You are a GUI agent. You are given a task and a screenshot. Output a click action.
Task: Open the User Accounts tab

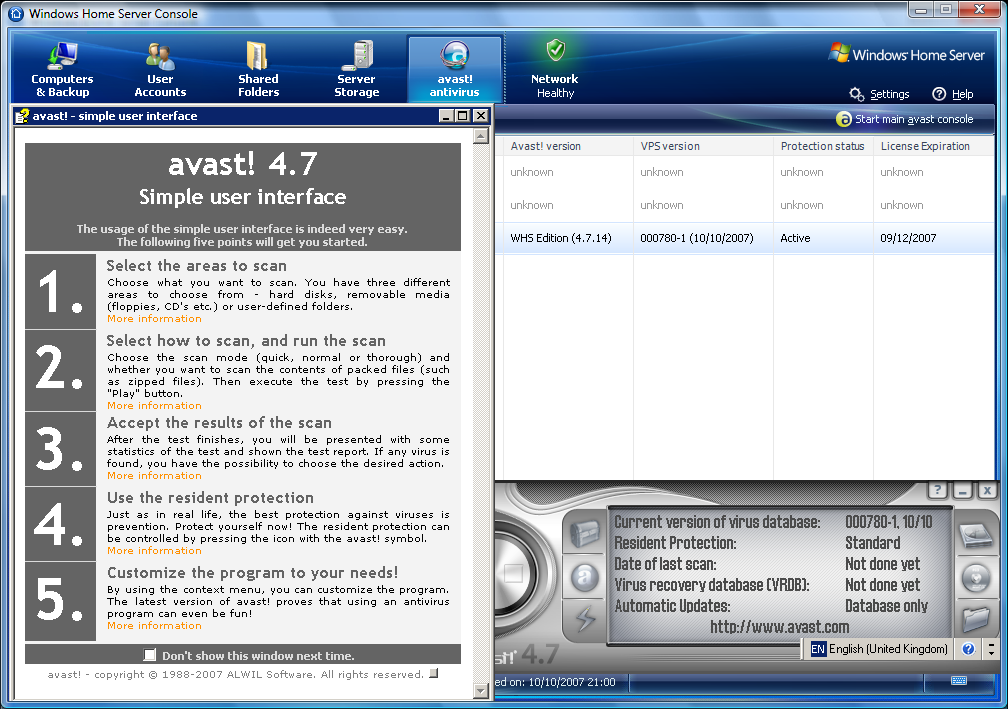pos(160,69)
